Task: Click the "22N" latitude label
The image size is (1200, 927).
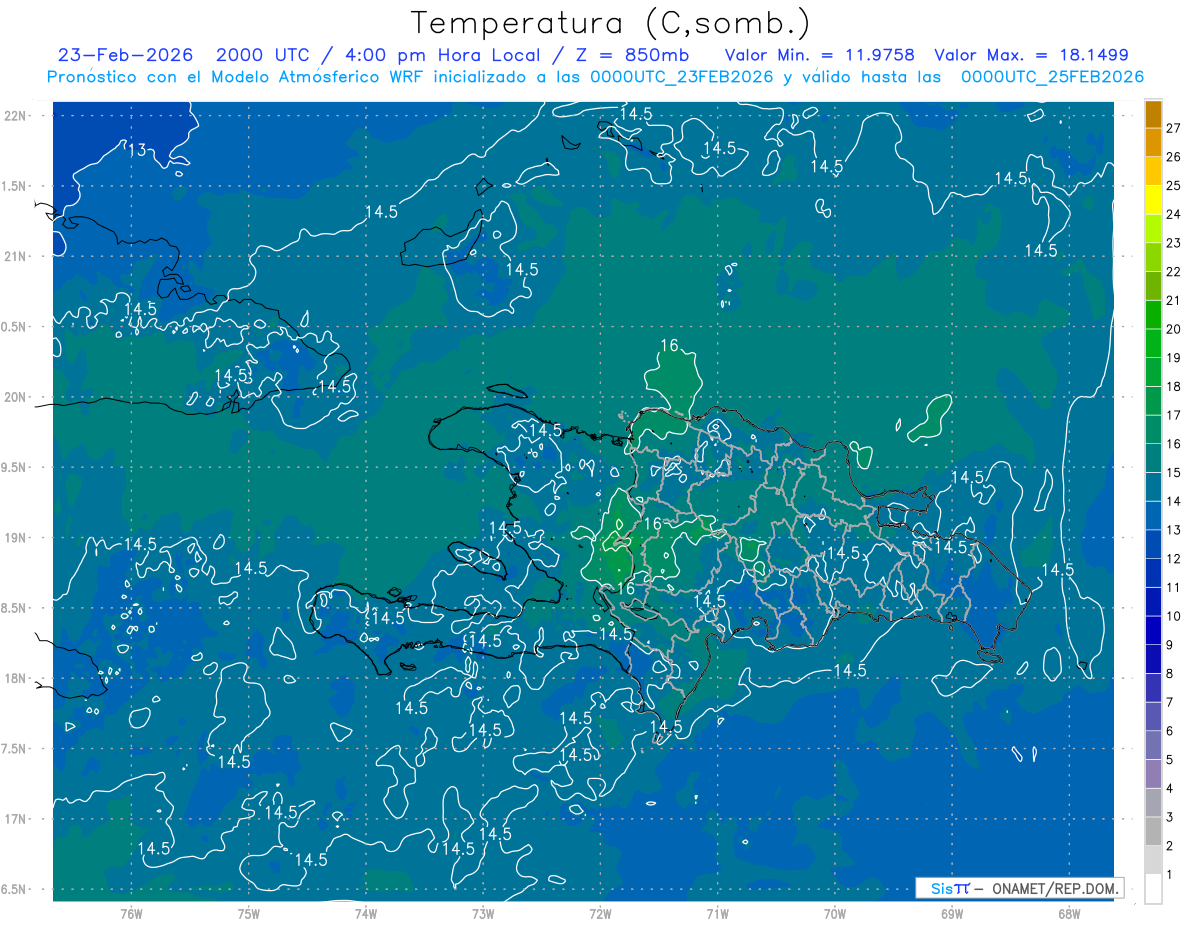Action: [x=14, y=116]
